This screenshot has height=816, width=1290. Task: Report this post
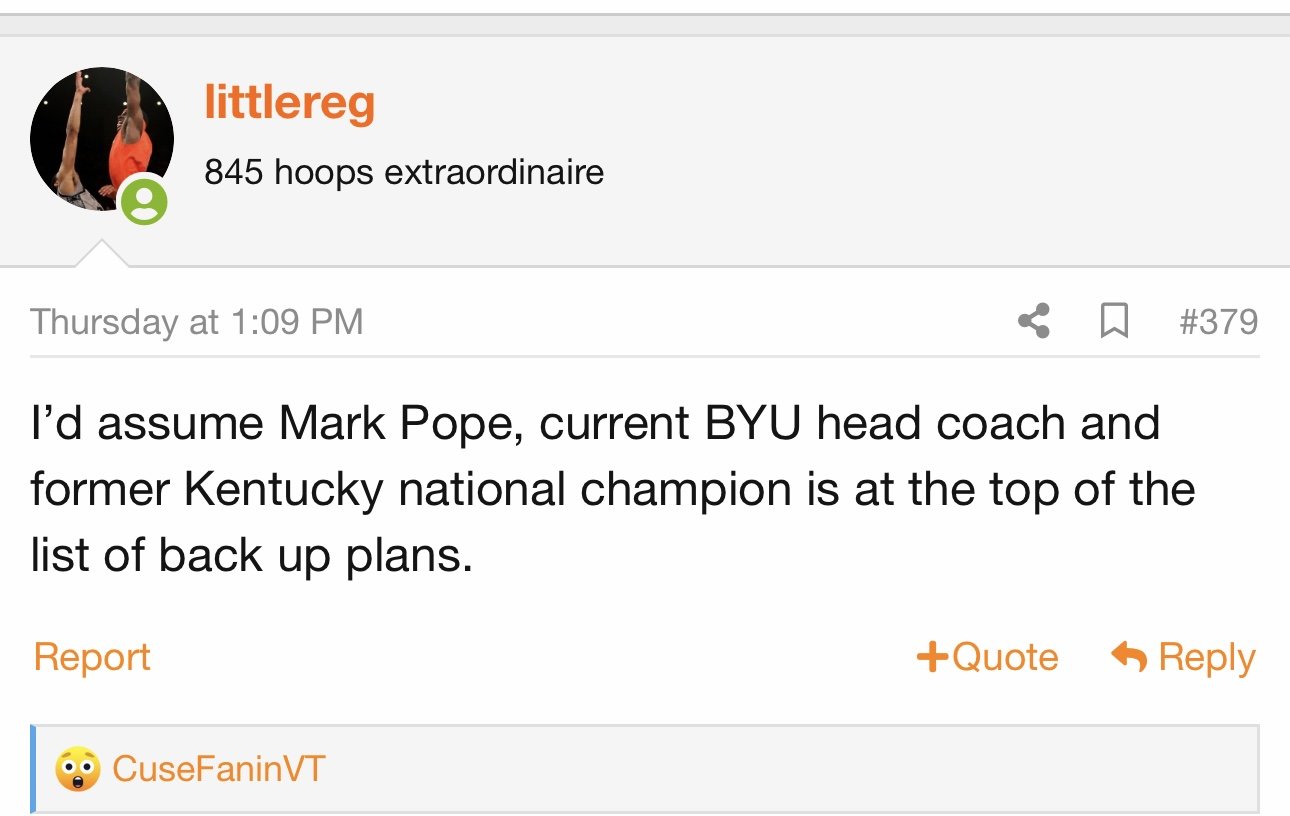pyautogui.click(x=92, y=657)
